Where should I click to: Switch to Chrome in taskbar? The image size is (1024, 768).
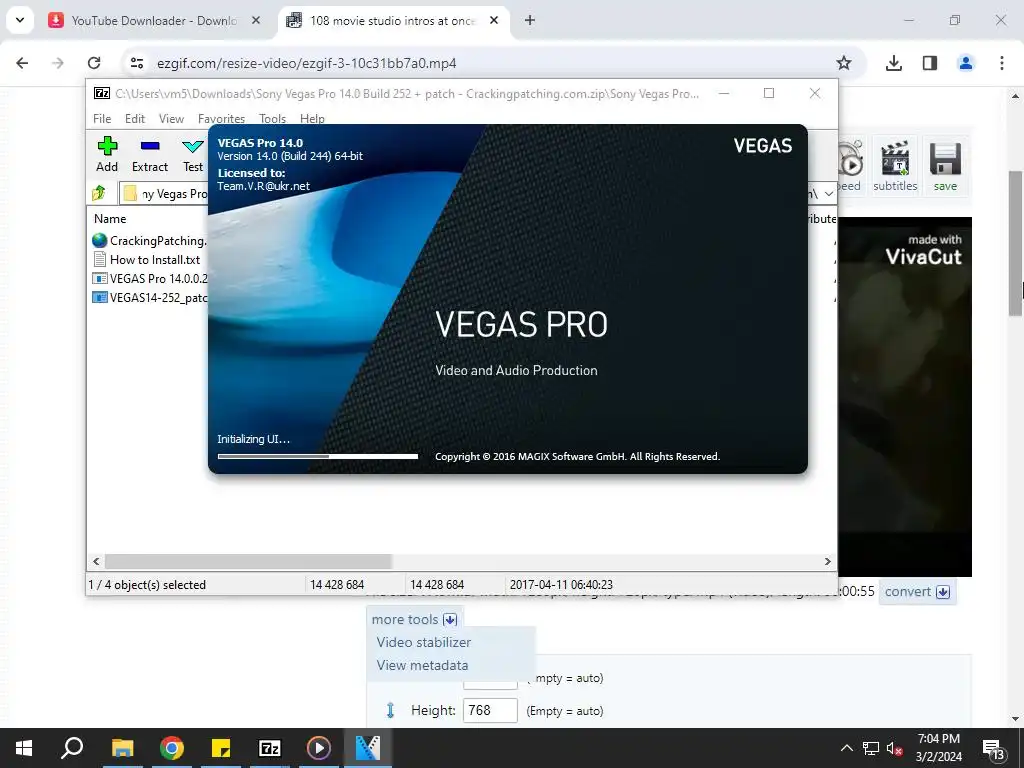[171, 748]
